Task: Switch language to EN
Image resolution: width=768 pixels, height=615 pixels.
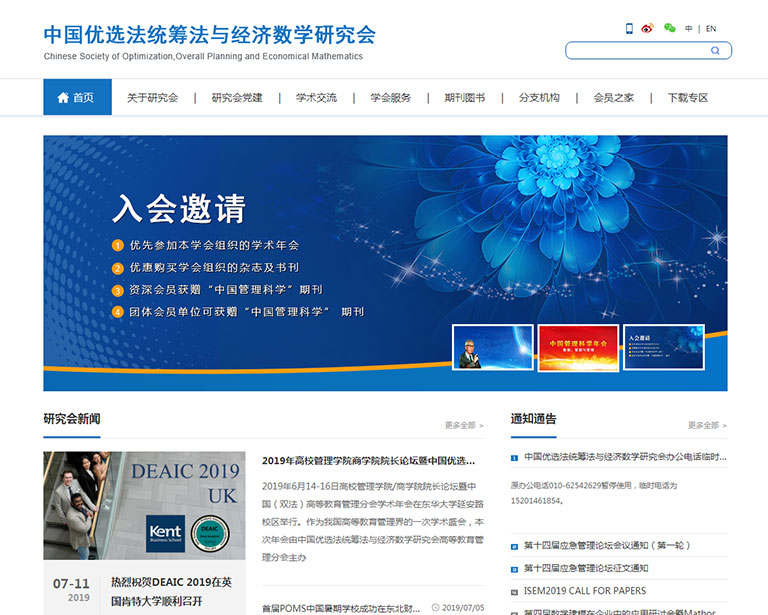Action: click(711, 29)
